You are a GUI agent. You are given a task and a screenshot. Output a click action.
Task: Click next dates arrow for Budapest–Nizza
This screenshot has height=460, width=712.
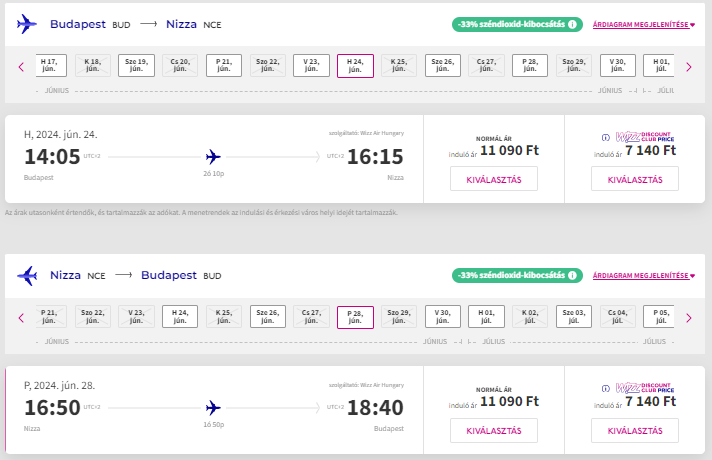688,67
